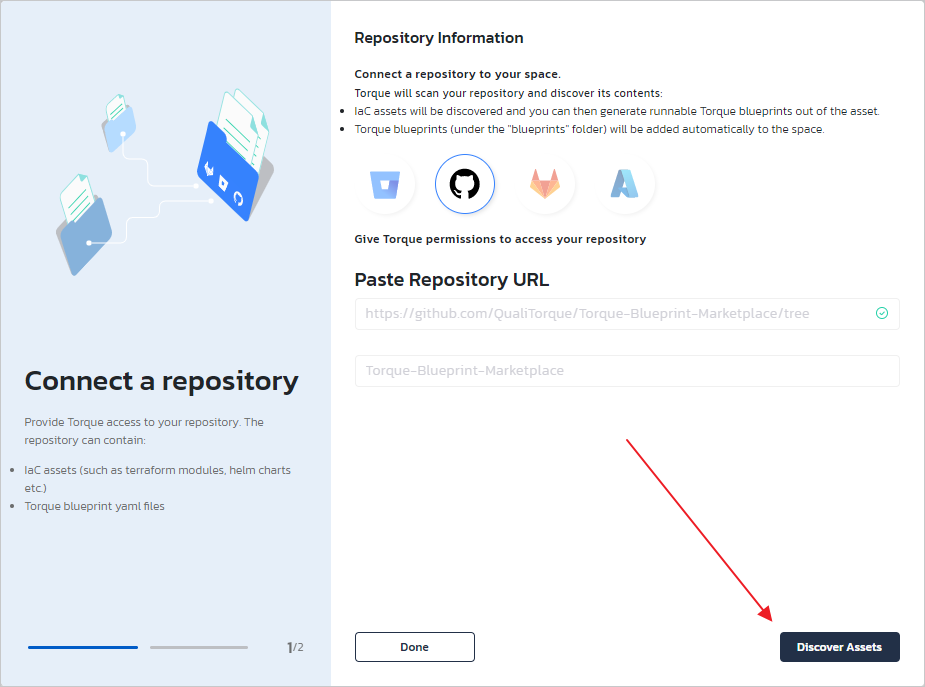The image size is (925, 687).
Task: Click the Paste Repository URL label
Action: [x=452, y=280]
